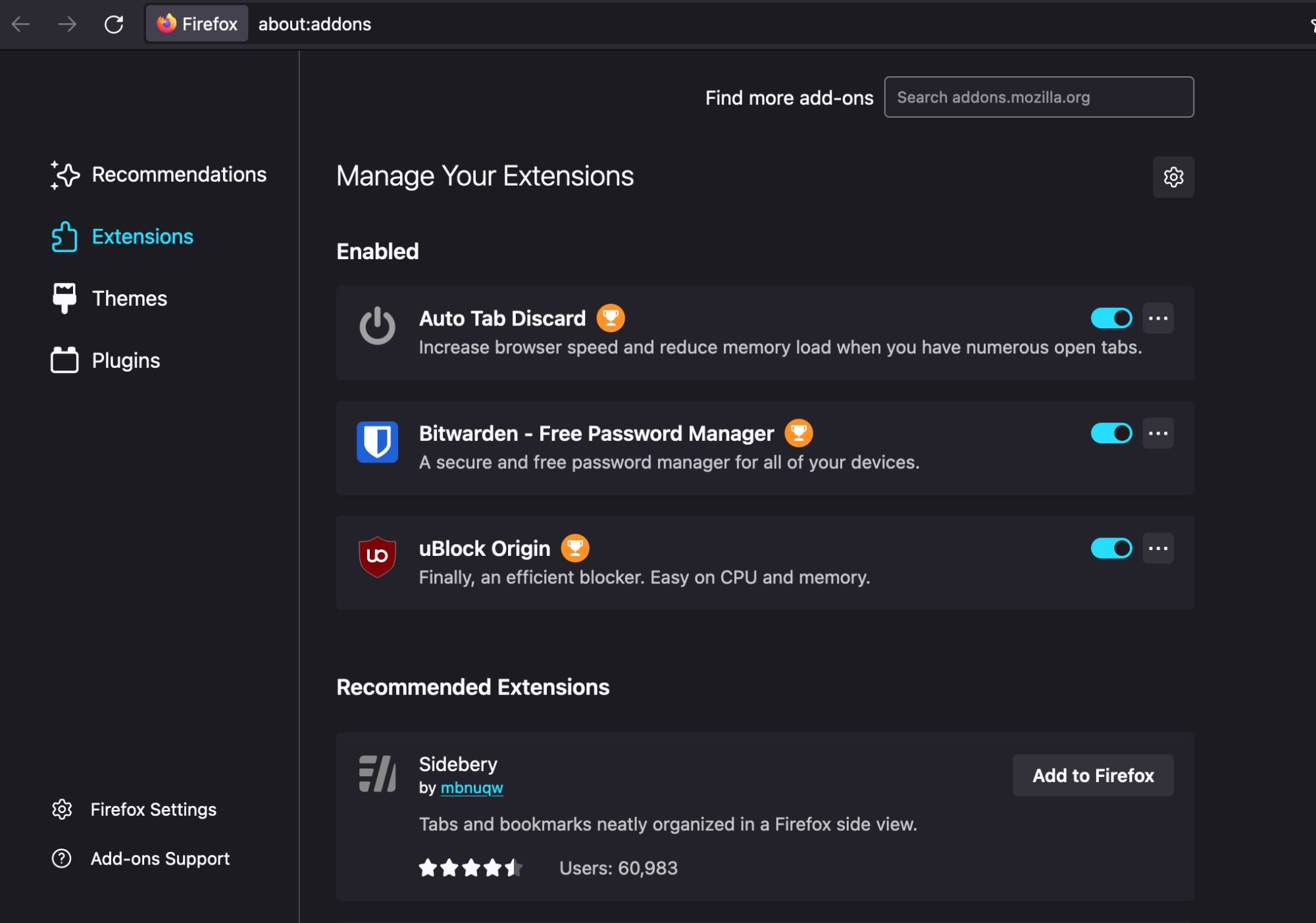Image resolution: width=1316 pixels, height=923 pixels.
Task: Reload the about:addons page
Action: (x=114, y=24)
